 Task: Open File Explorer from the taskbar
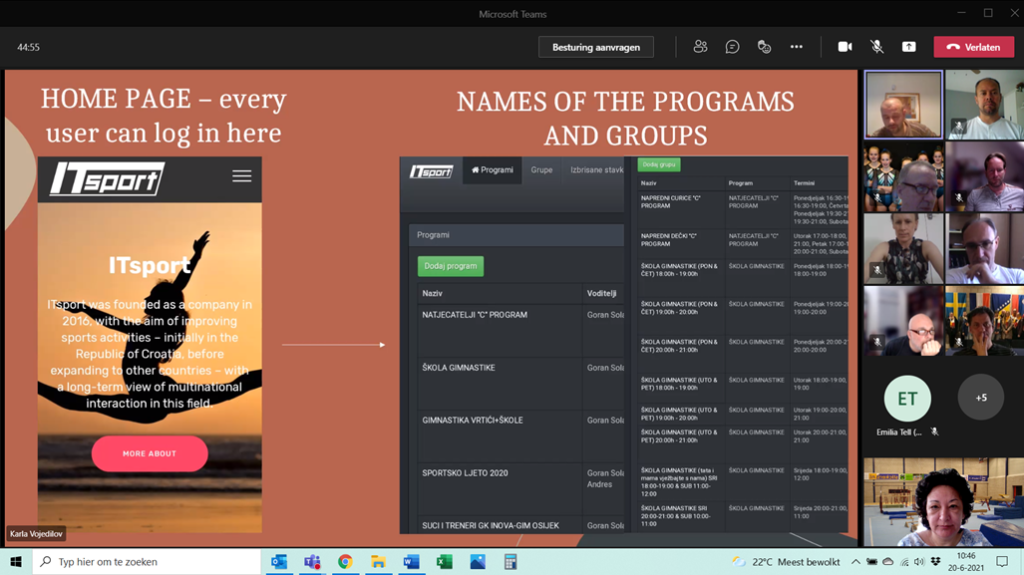[x=378, y=561]
